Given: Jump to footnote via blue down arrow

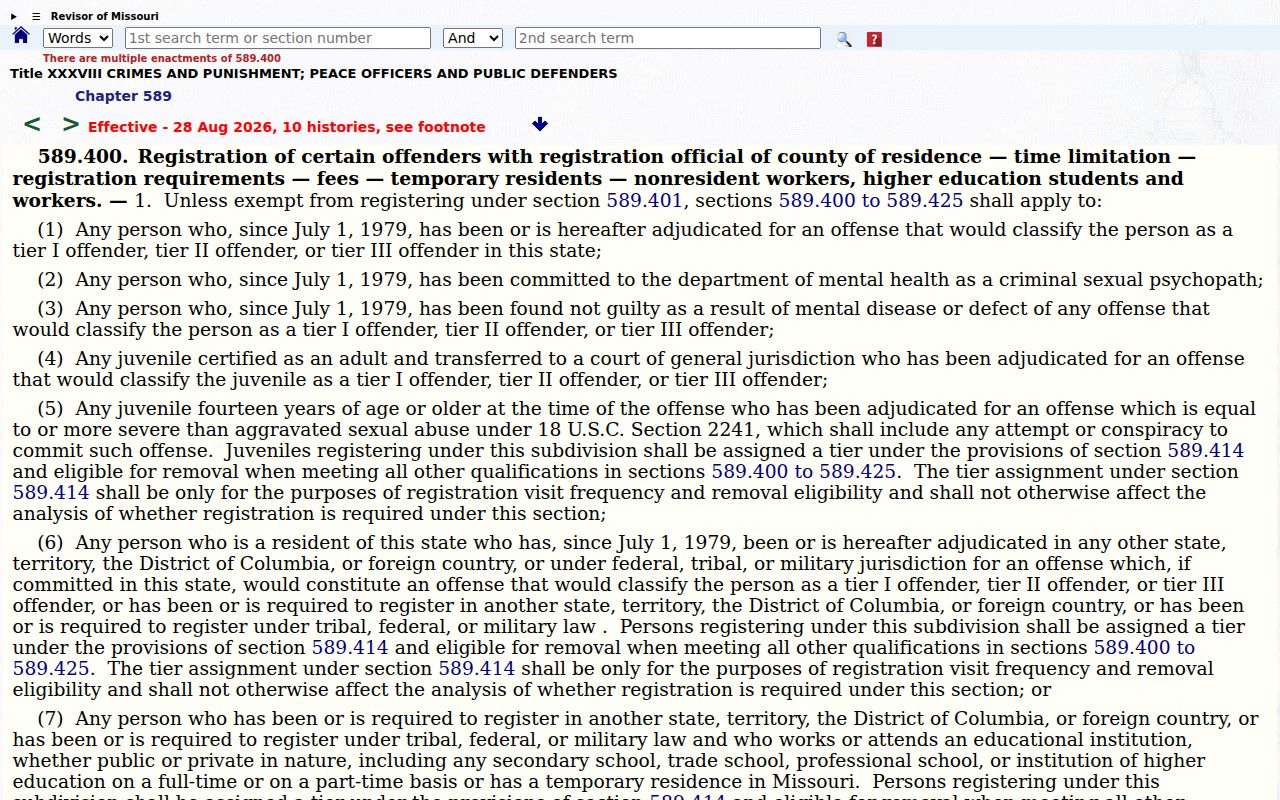Looking at the screenshot, I should click(x=540, y=124).
